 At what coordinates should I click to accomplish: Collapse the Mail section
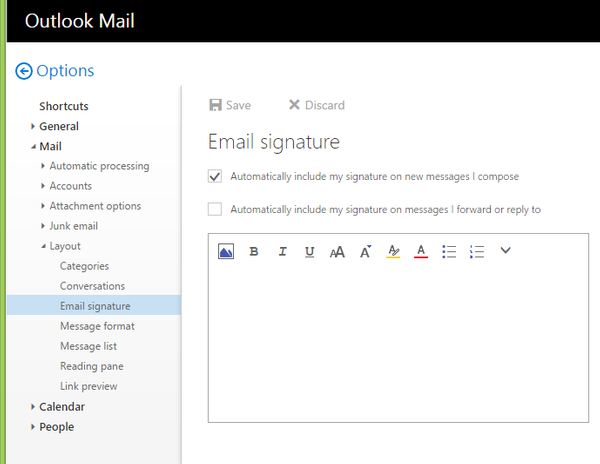(x=33, y=147)
